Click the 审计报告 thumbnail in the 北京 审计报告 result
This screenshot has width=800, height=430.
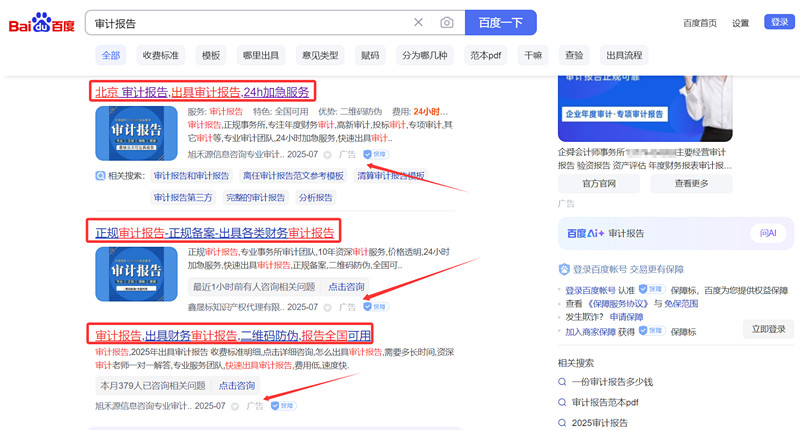136,133
